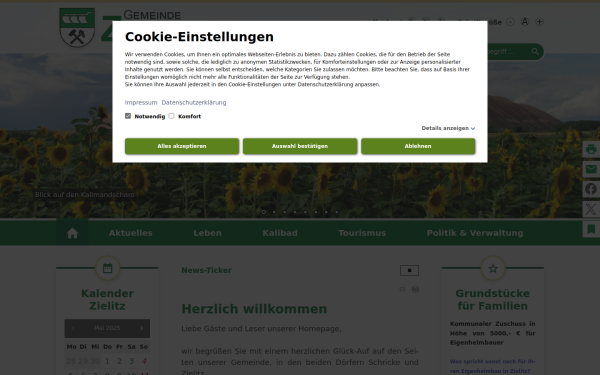Viewport: 600px width, 375px height.
Task: Open the Impressum link in the cookie dialog
Action: point(141,103)
